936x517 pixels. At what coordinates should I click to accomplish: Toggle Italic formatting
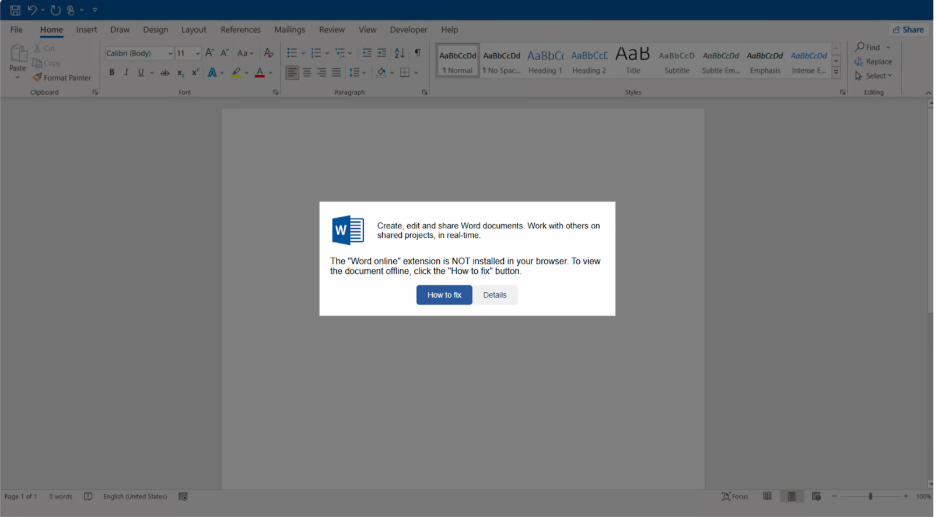coord(126,72)
